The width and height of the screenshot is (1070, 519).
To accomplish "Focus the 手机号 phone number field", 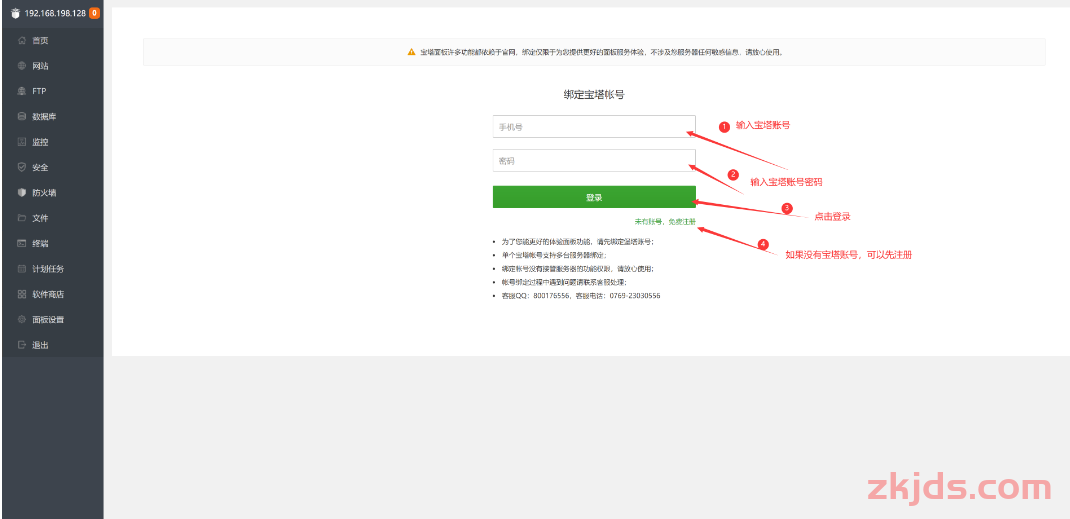I will tap(594, 127).
